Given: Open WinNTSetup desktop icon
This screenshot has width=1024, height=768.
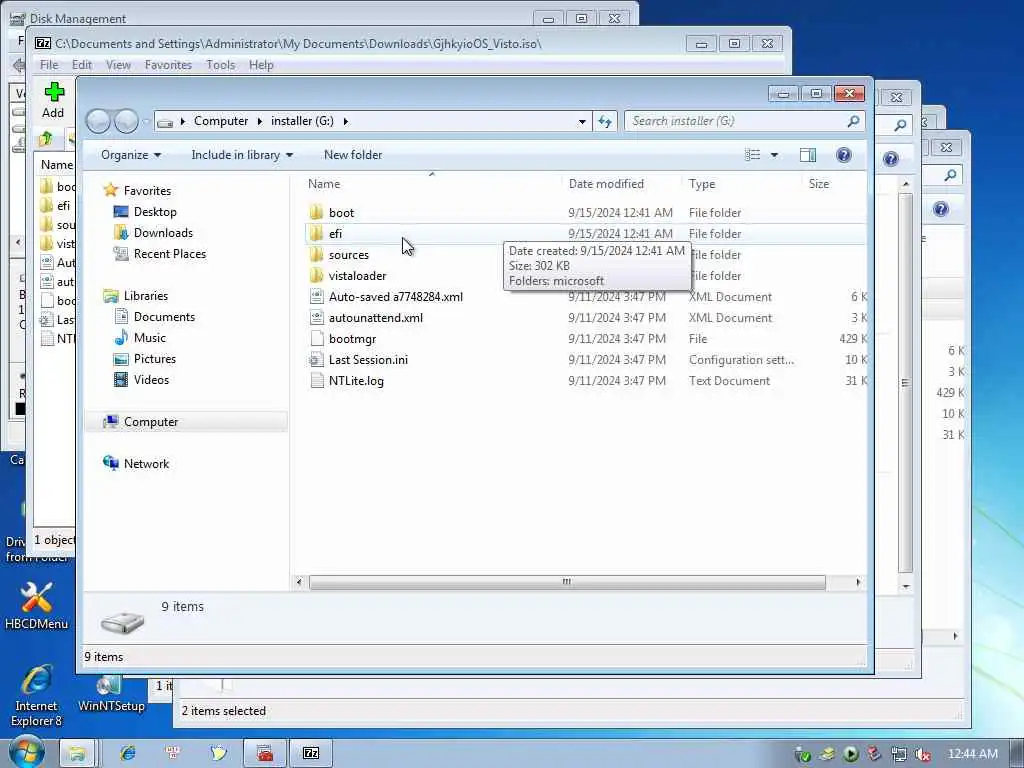Looking at the screenshot, I should tap(110, 694).
